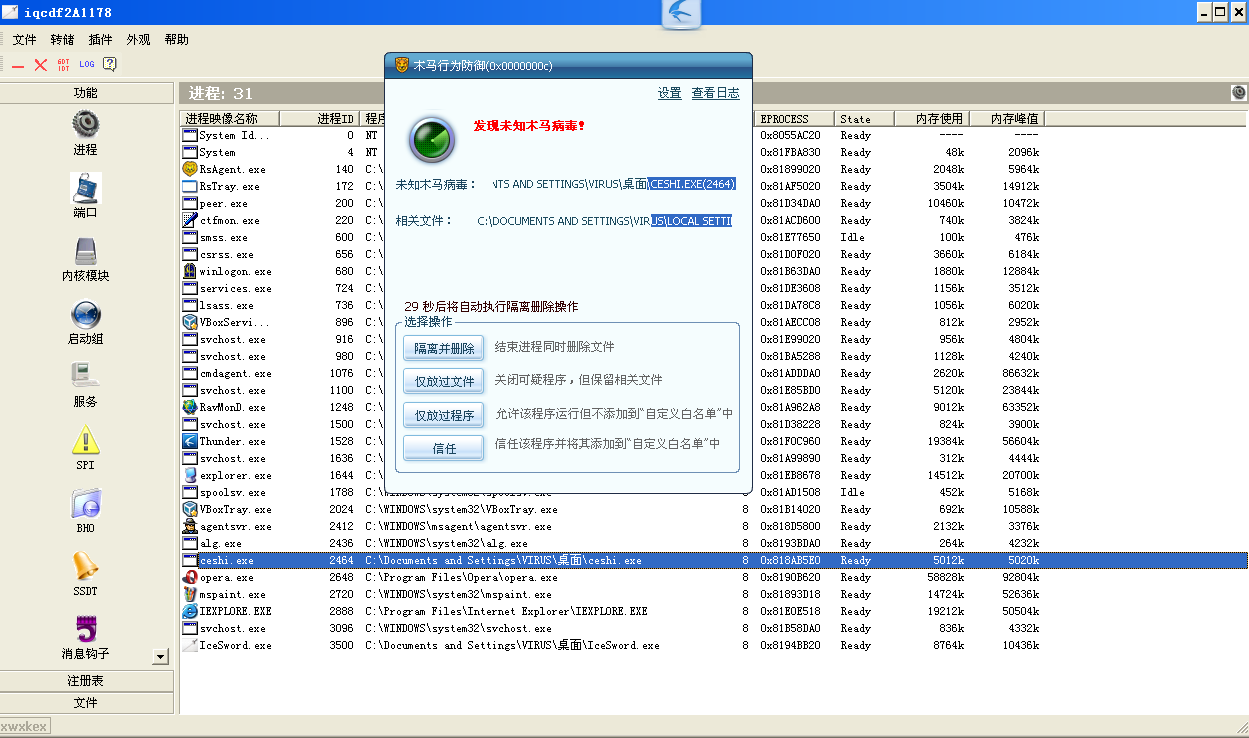Click the winlogon.exe process icon
The width and height of the screenshot is (1249, 738).
pyautogui.click(x=190, y=271)
